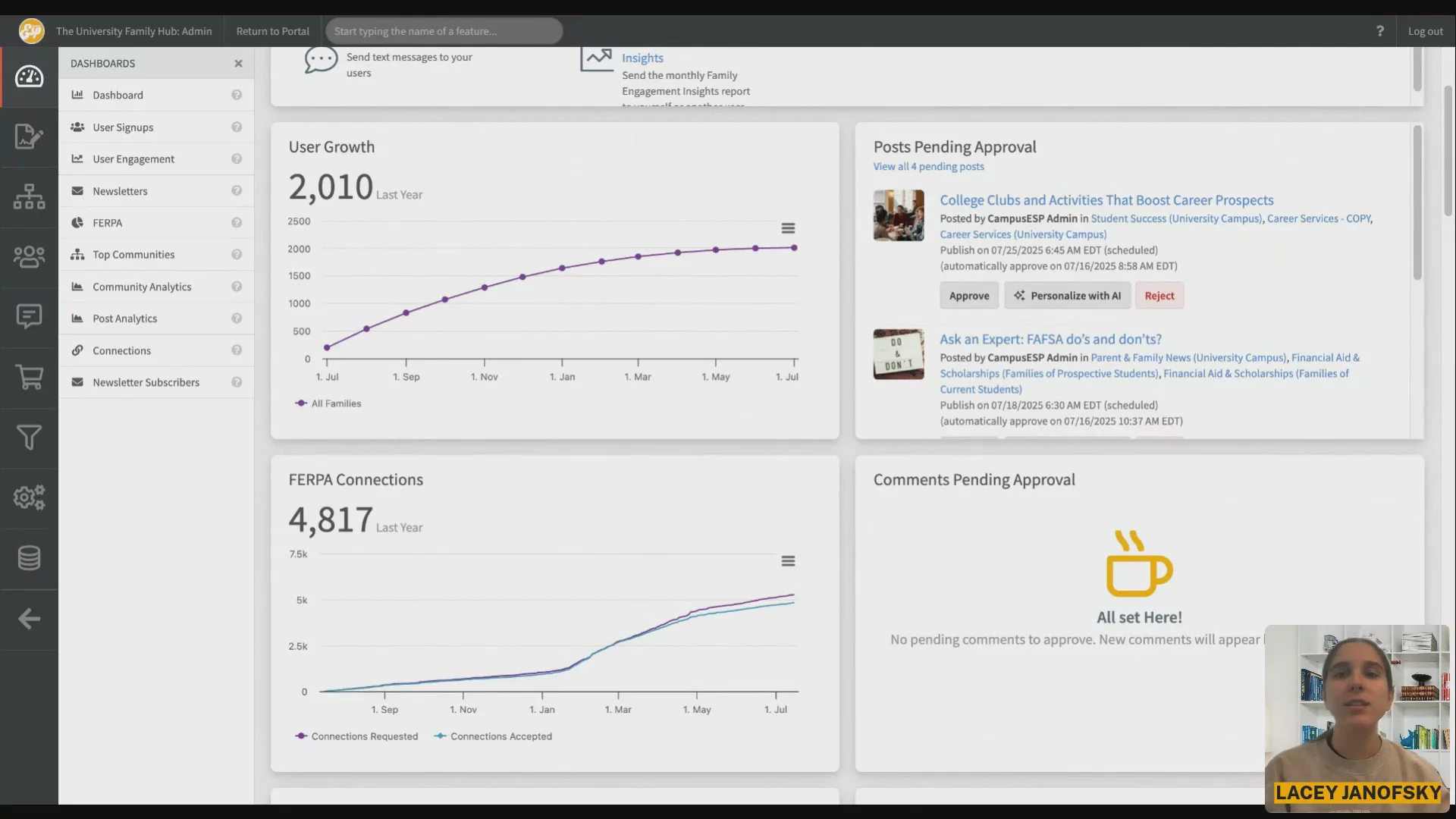Open the database sidebar icon
The height and width of the screenshot is (819, 1456).
[29, 558]
